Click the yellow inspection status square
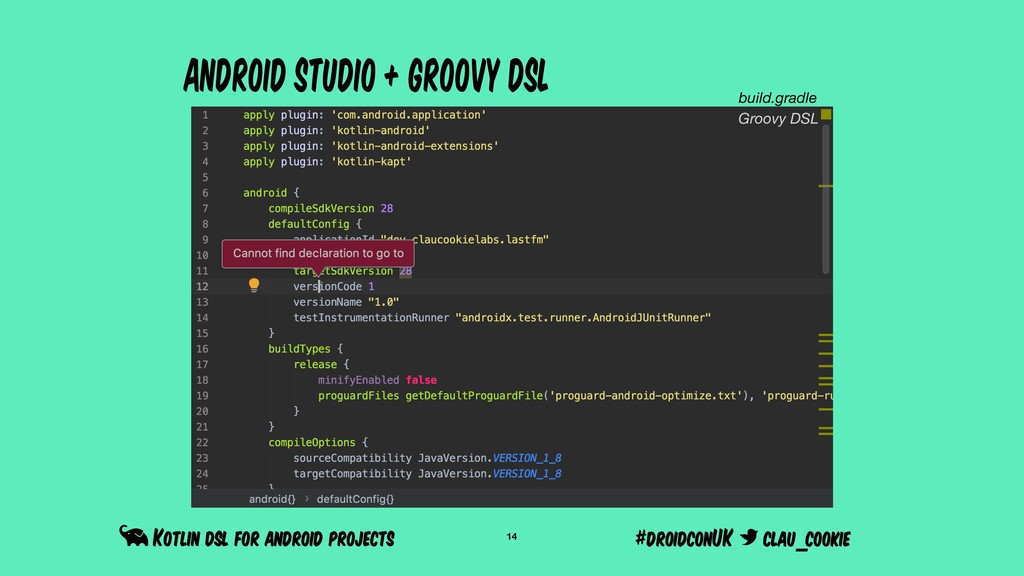 [x=826, y=114]
